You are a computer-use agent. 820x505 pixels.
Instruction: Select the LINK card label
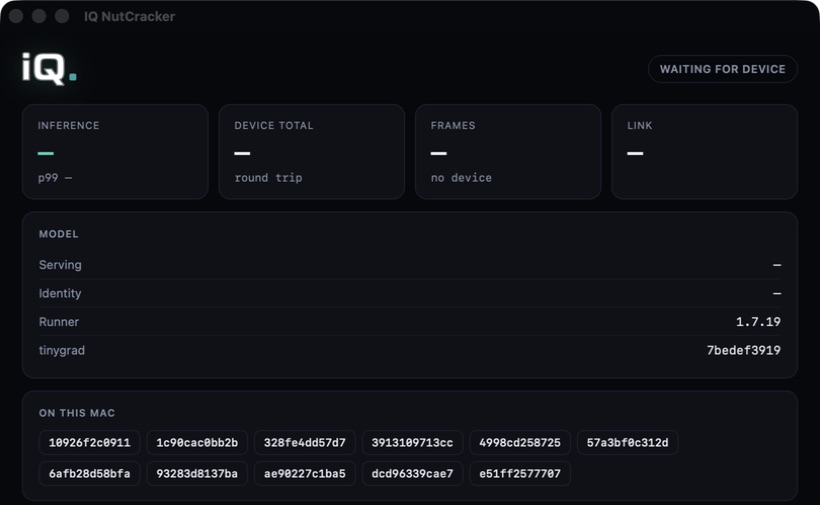click(640, 125)
